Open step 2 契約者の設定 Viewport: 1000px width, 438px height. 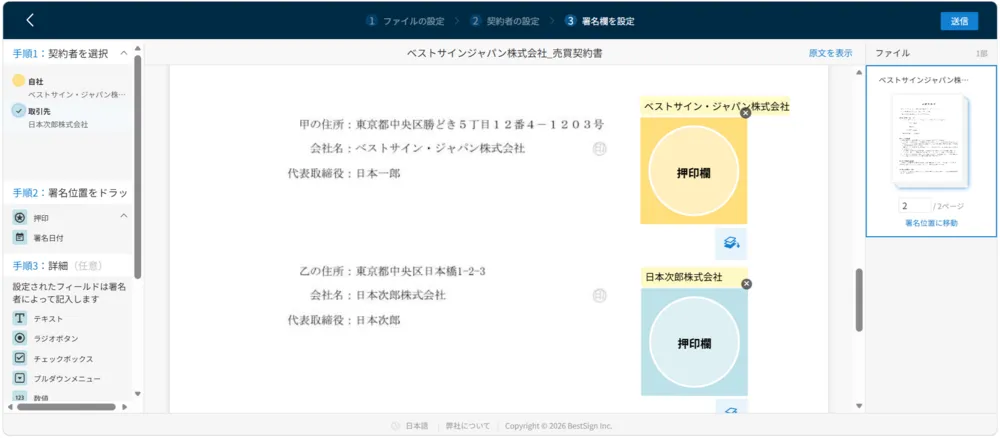(505, 21)
